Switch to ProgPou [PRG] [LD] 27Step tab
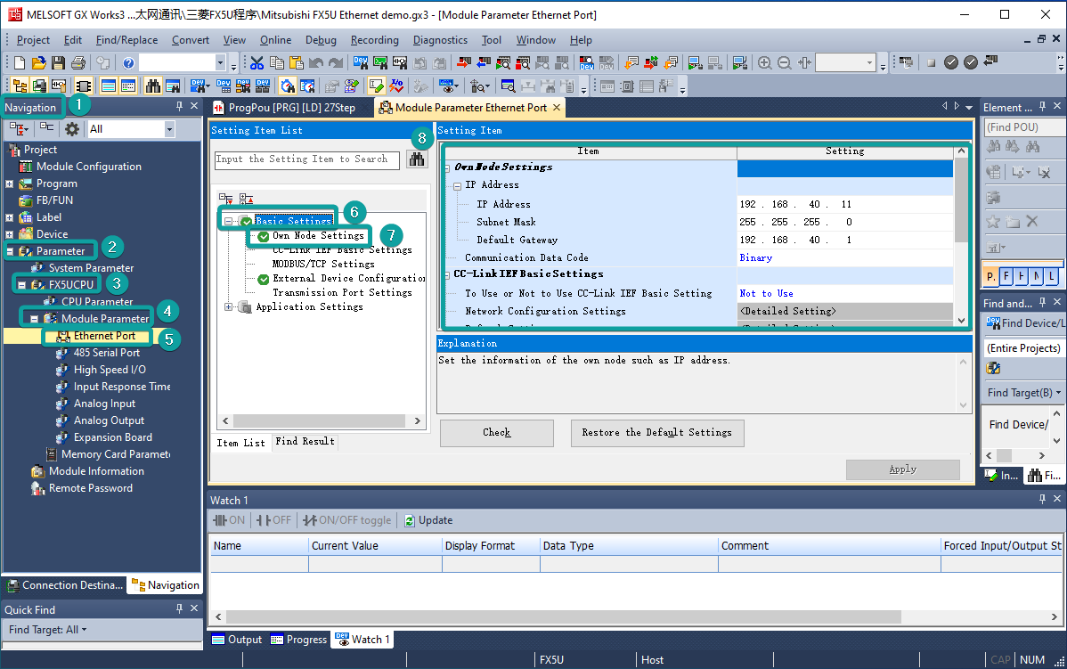1067x669 pixels. point(290,107)
